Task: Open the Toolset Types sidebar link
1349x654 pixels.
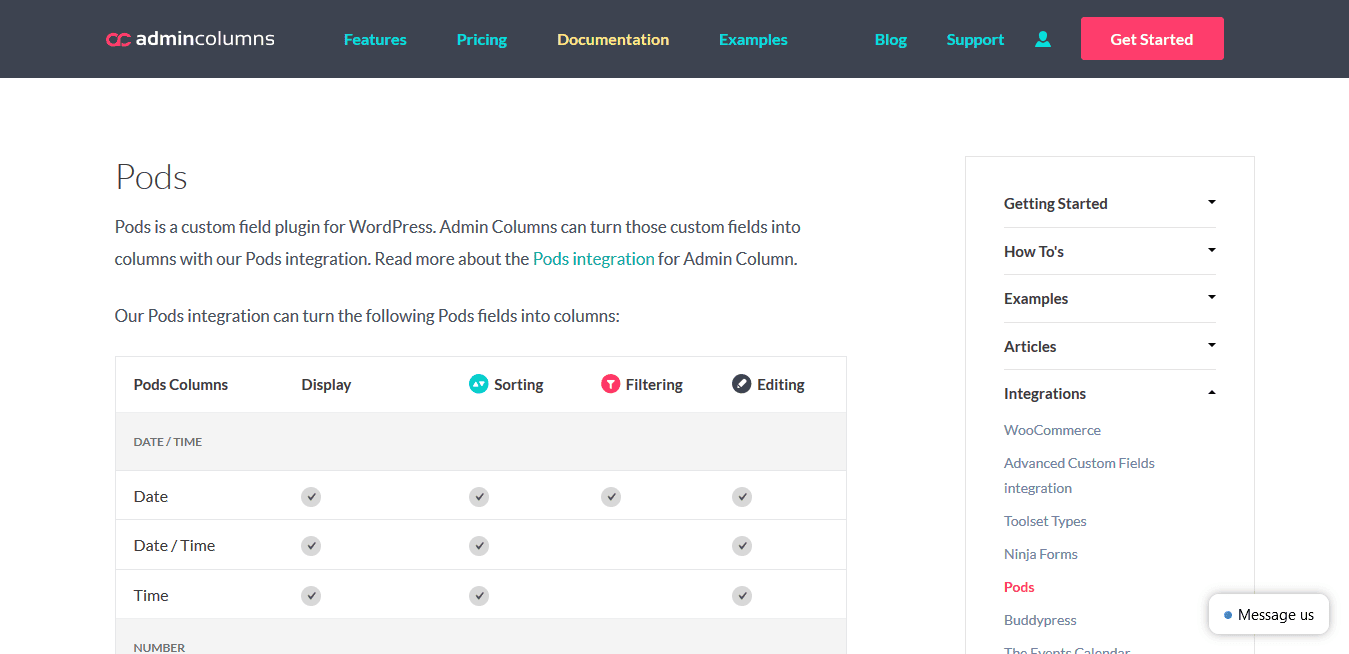Action: coord(1045,521)
